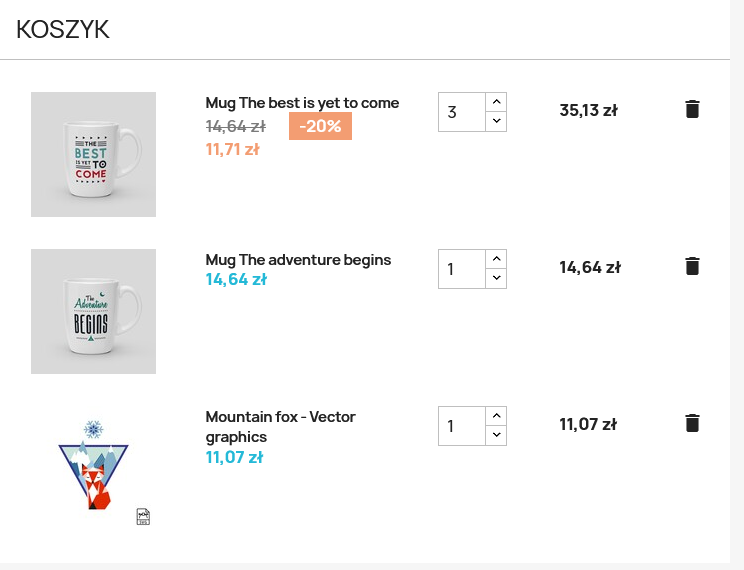Click quantity field showing 3
744x570 pixels.
462,112
